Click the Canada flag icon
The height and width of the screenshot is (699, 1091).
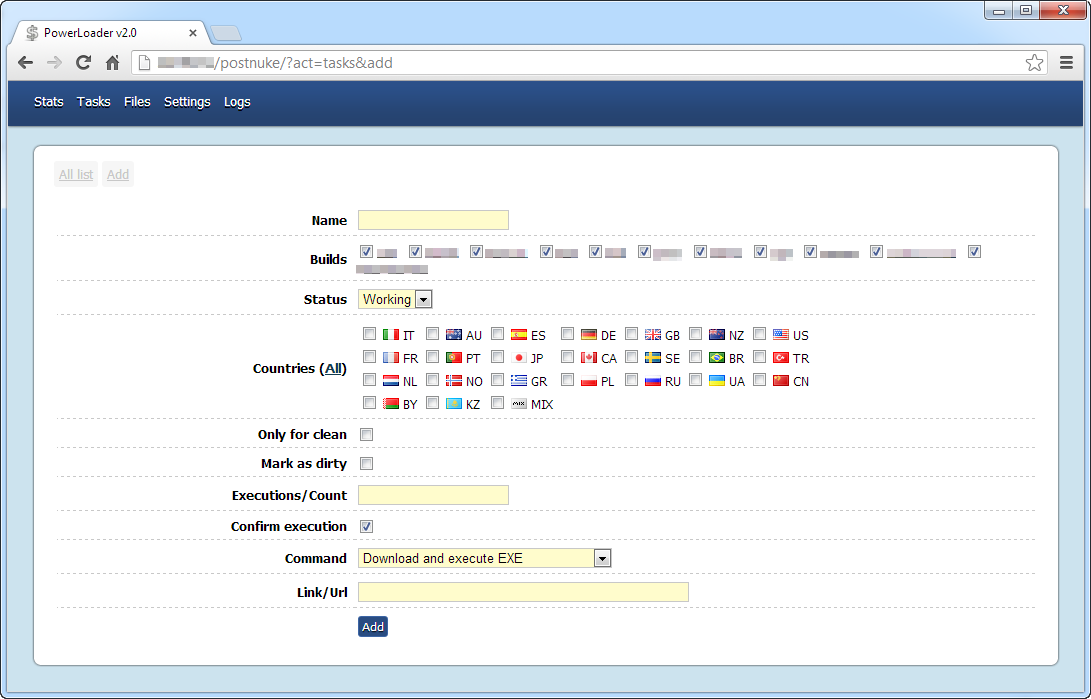(x=589, y=357)
